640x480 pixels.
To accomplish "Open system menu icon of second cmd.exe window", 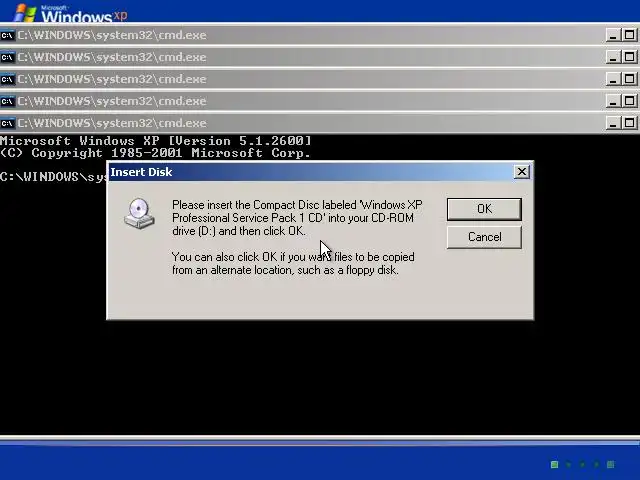I will tap(7, 58).
